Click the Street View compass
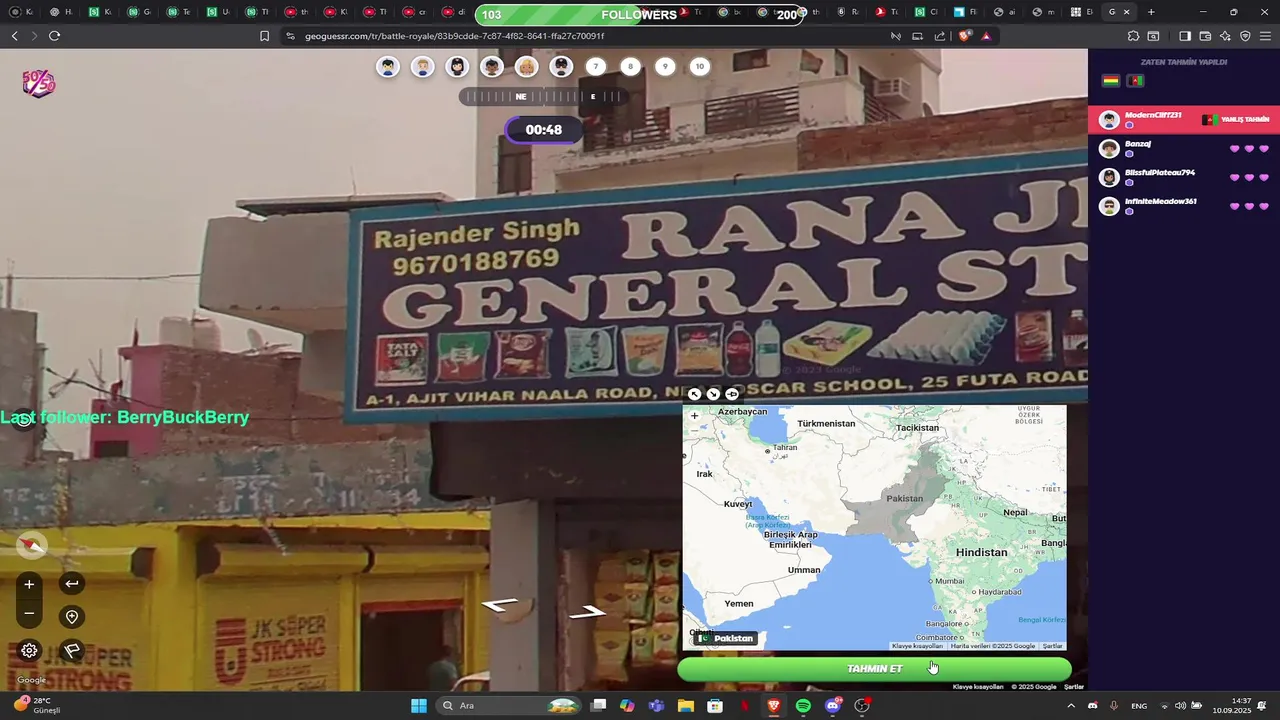Image resolution: width=1280 pixels, height=720 pixels. [x=32, y=545]
